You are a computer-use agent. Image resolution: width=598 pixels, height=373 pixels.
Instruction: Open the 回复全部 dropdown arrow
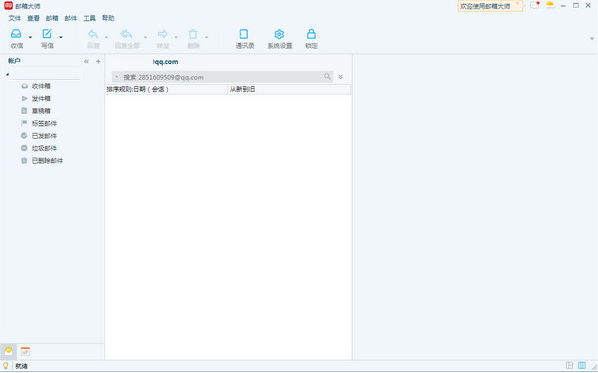pyautogui.click(x=145, y=37)
